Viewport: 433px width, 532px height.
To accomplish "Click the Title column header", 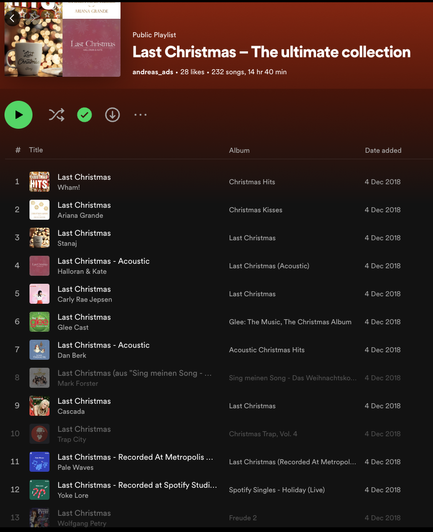I will pos(36,150).
